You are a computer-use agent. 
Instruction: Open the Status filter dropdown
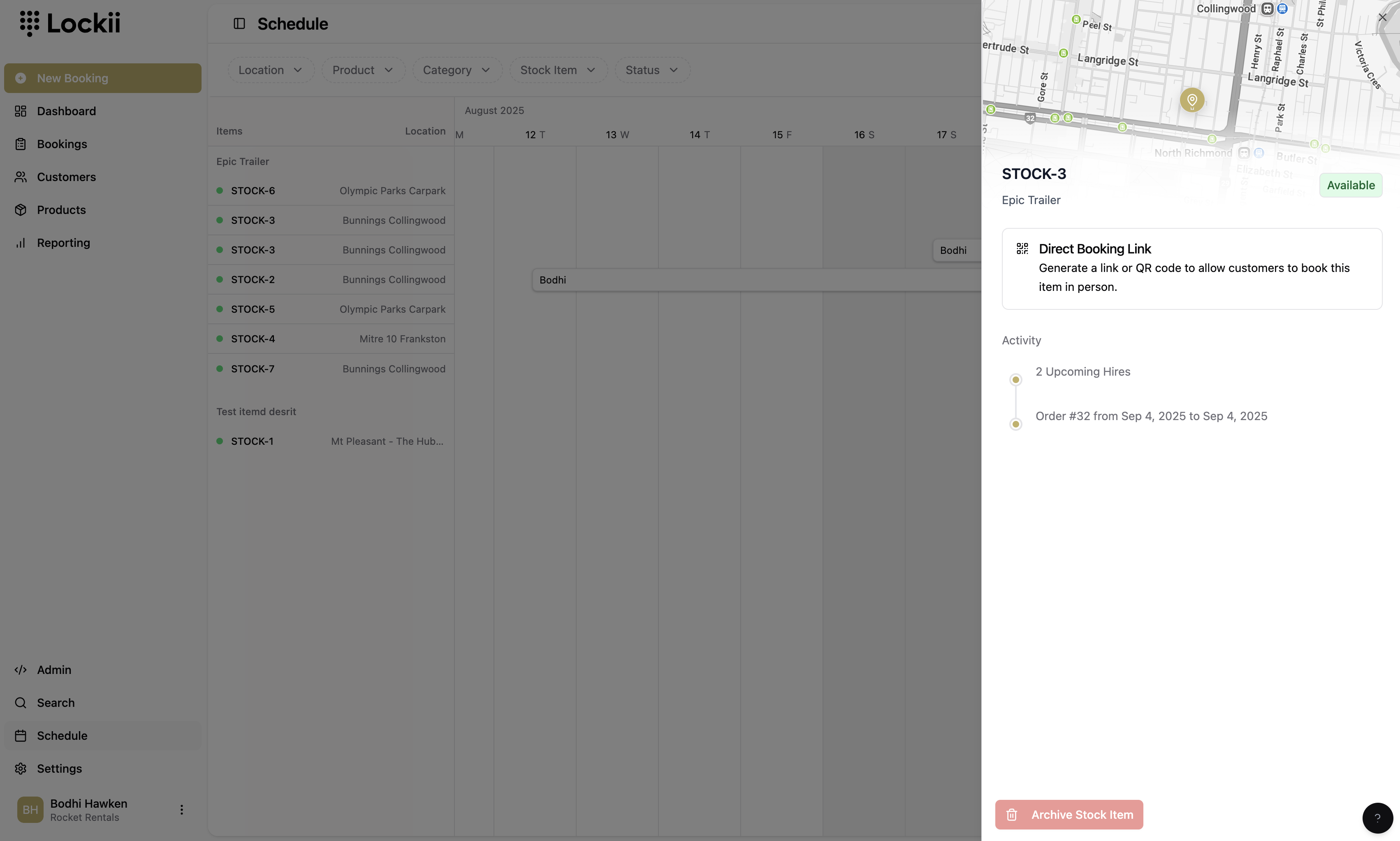coord(652,70)
